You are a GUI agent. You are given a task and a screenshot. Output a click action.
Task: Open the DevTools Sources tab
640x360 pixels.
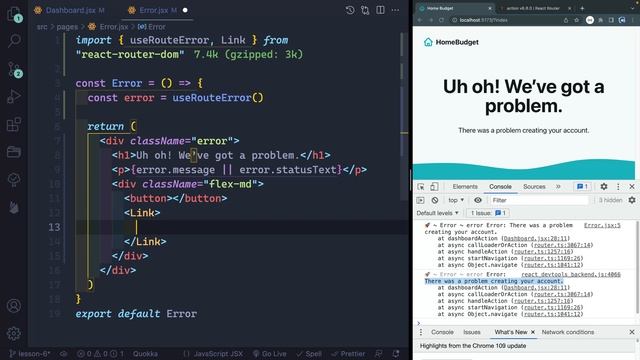coord(534,187)
